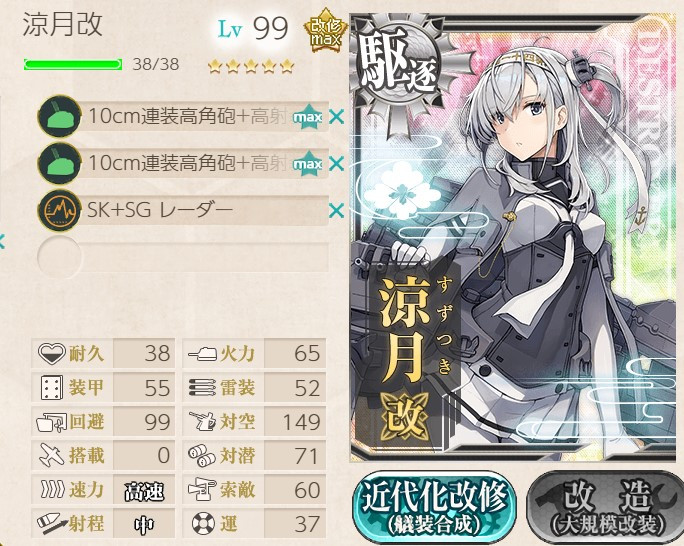Click the 雷装 torpedo icon
This screenshot has height=546, width=684.
pos(202,387)
